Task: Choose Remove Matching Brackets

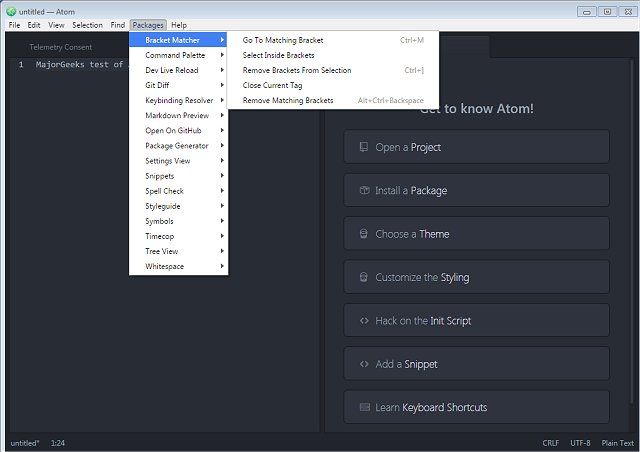Action: coord(333,100)
